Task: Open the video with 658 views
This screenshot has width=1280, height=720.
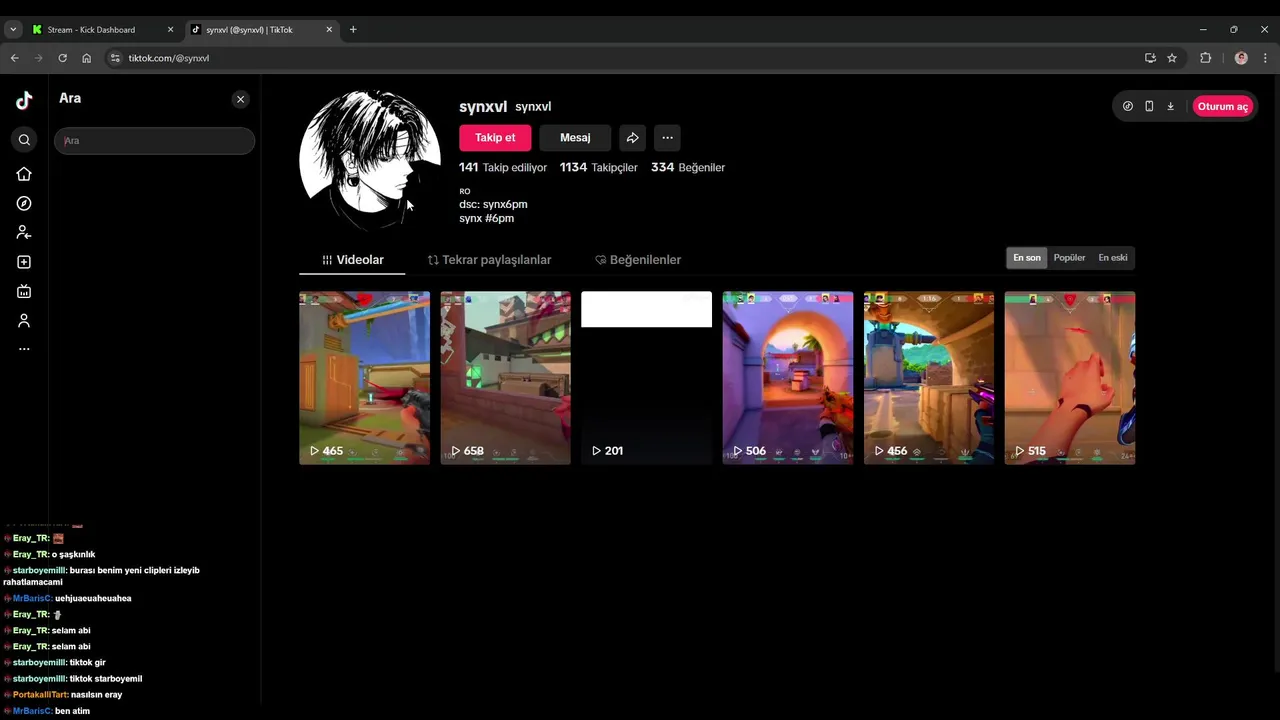Action: click(x=505, y=378)
